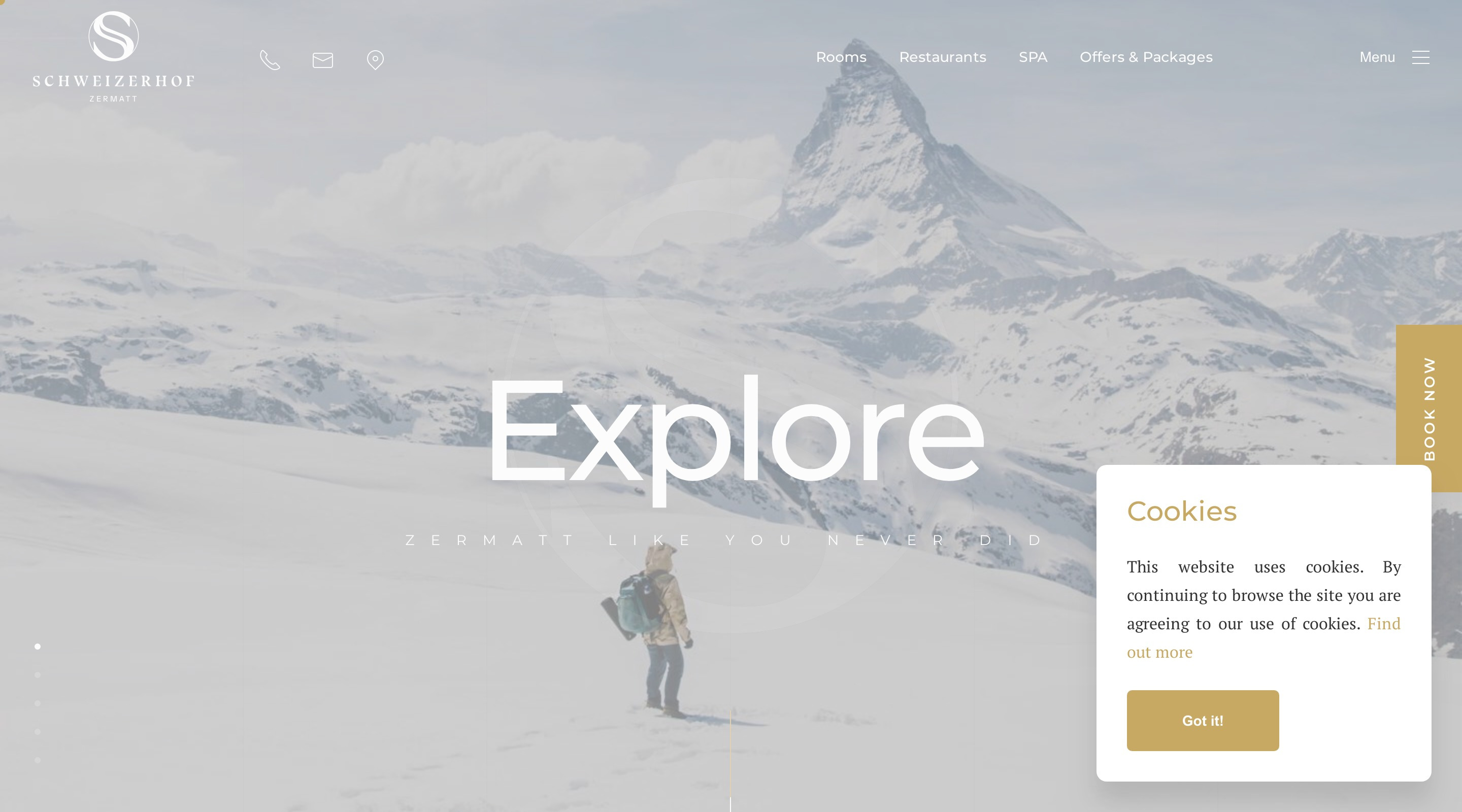Open the hamburger menu icon
1462x812 pixels.
pos(1420,57)
